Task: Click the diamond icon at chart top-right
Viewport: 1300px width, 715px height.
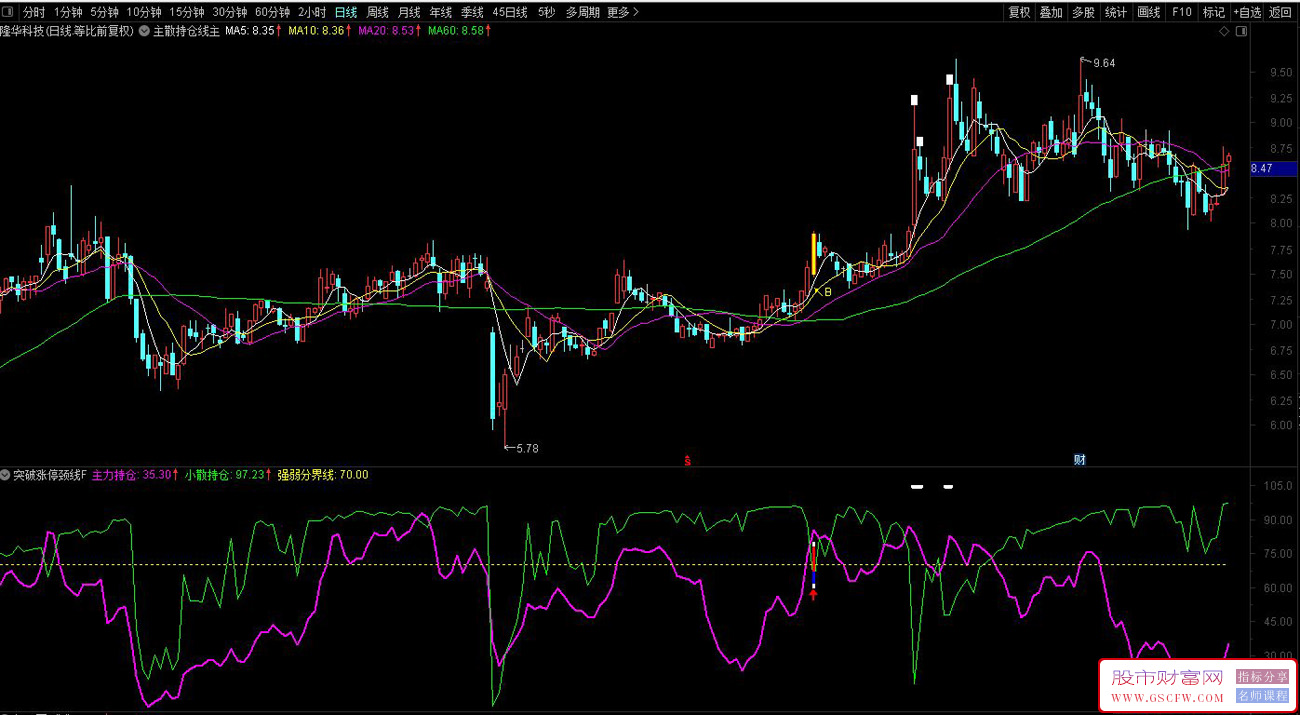Action: [1224, 31]
